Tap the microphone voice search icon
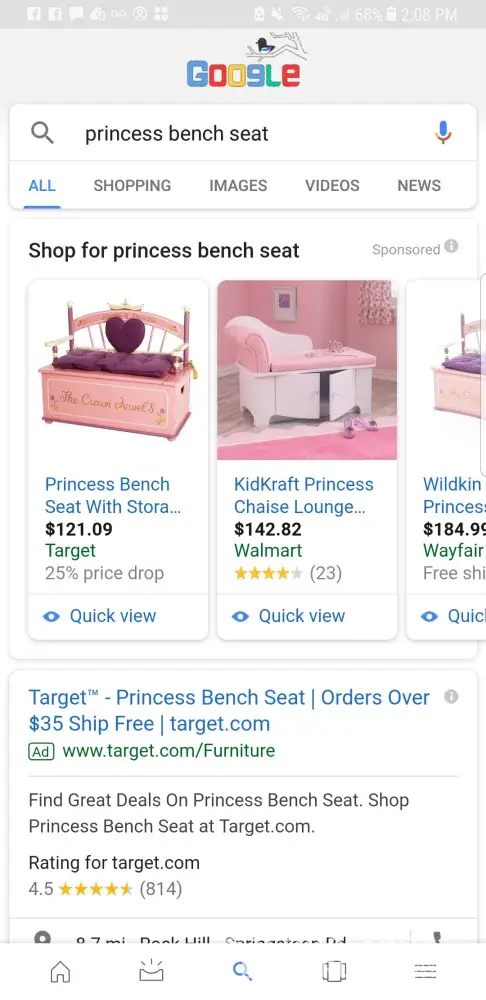 click(443, 133)
